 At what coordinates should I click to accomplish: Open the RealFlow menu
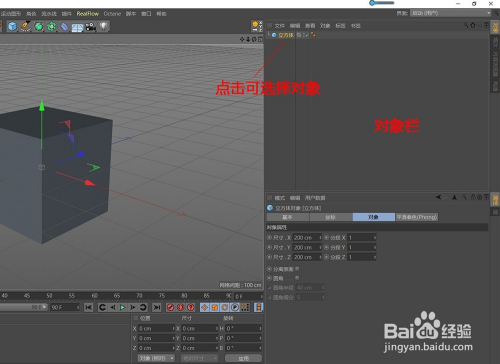coord(88,14)
